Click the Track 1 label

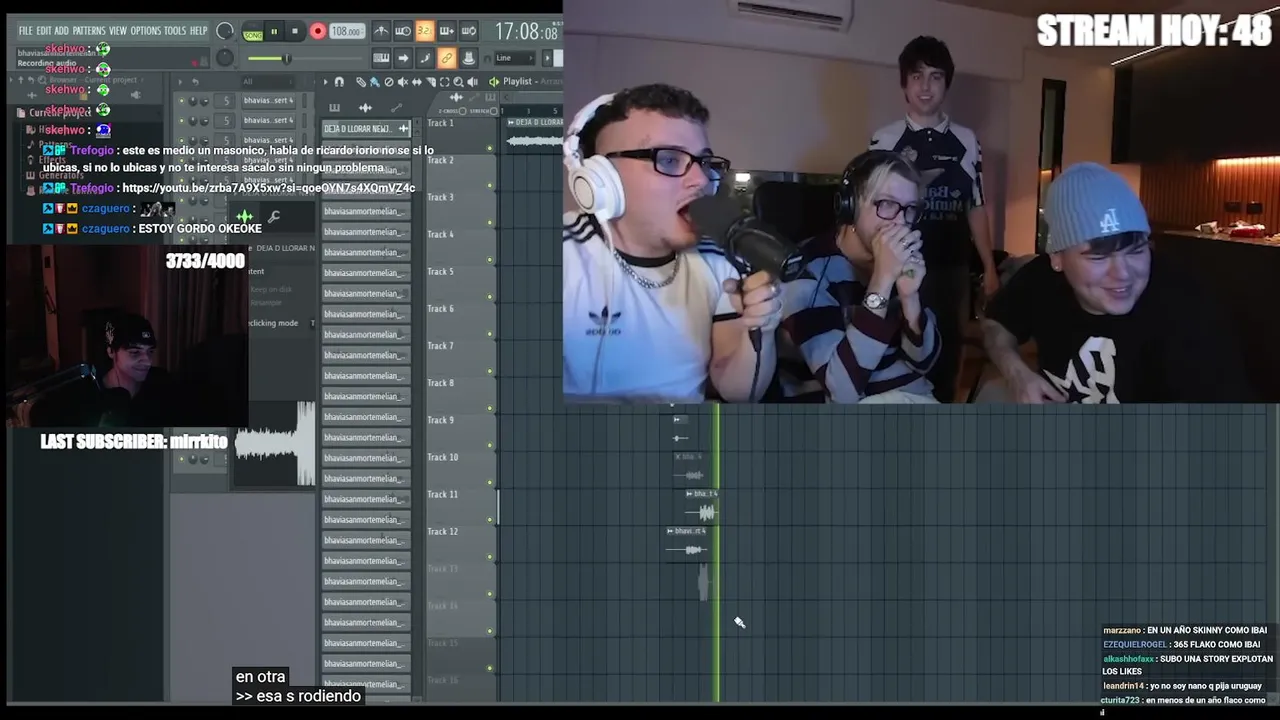tap(440, 123)
